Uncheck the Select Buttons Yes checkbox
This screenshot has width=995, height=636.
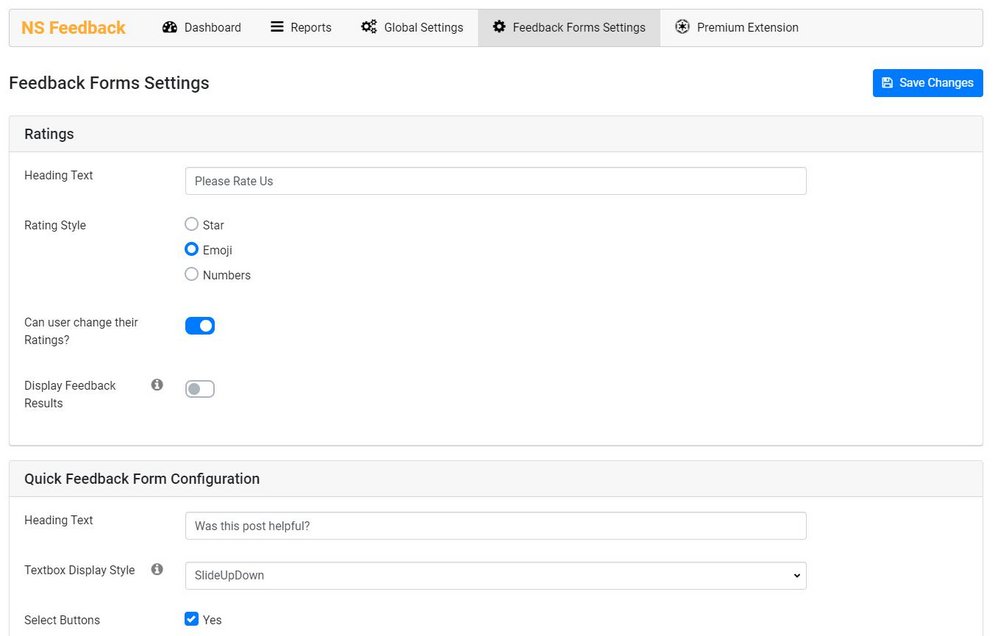[x=191, y=619]
